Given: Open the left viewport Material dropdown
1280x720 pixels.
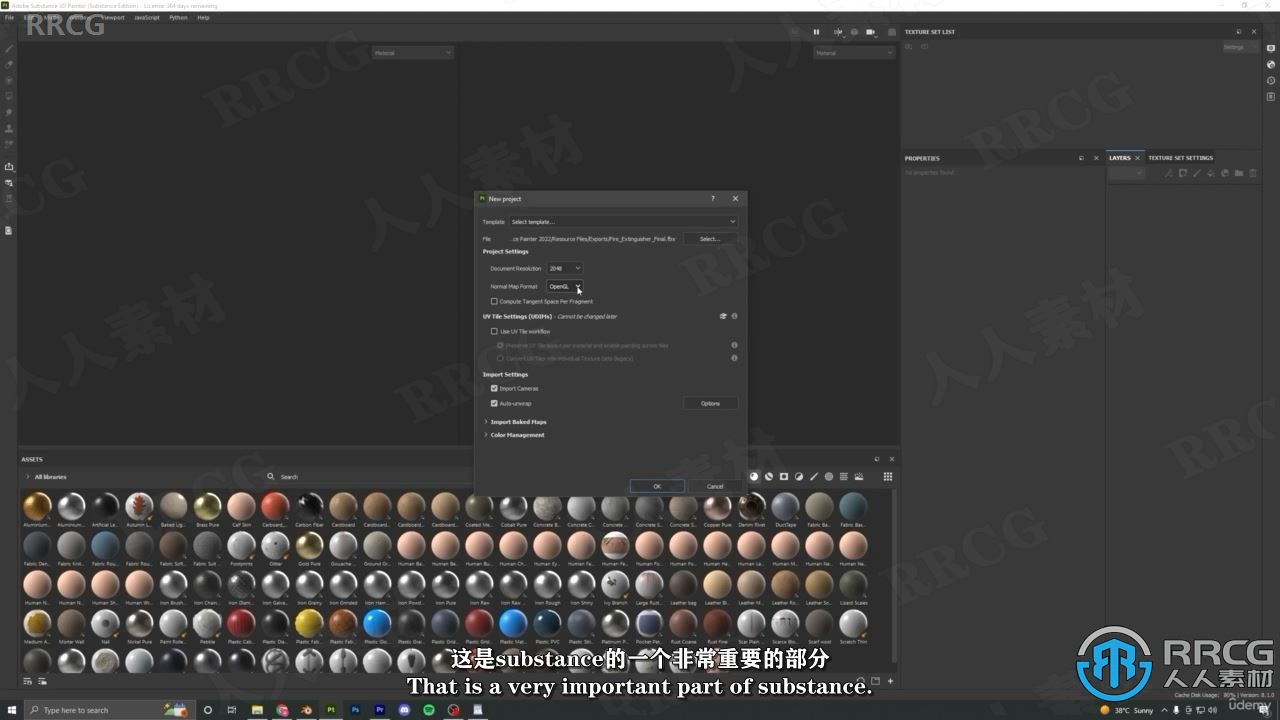Looking at the screenshot, I should [413, 53].
